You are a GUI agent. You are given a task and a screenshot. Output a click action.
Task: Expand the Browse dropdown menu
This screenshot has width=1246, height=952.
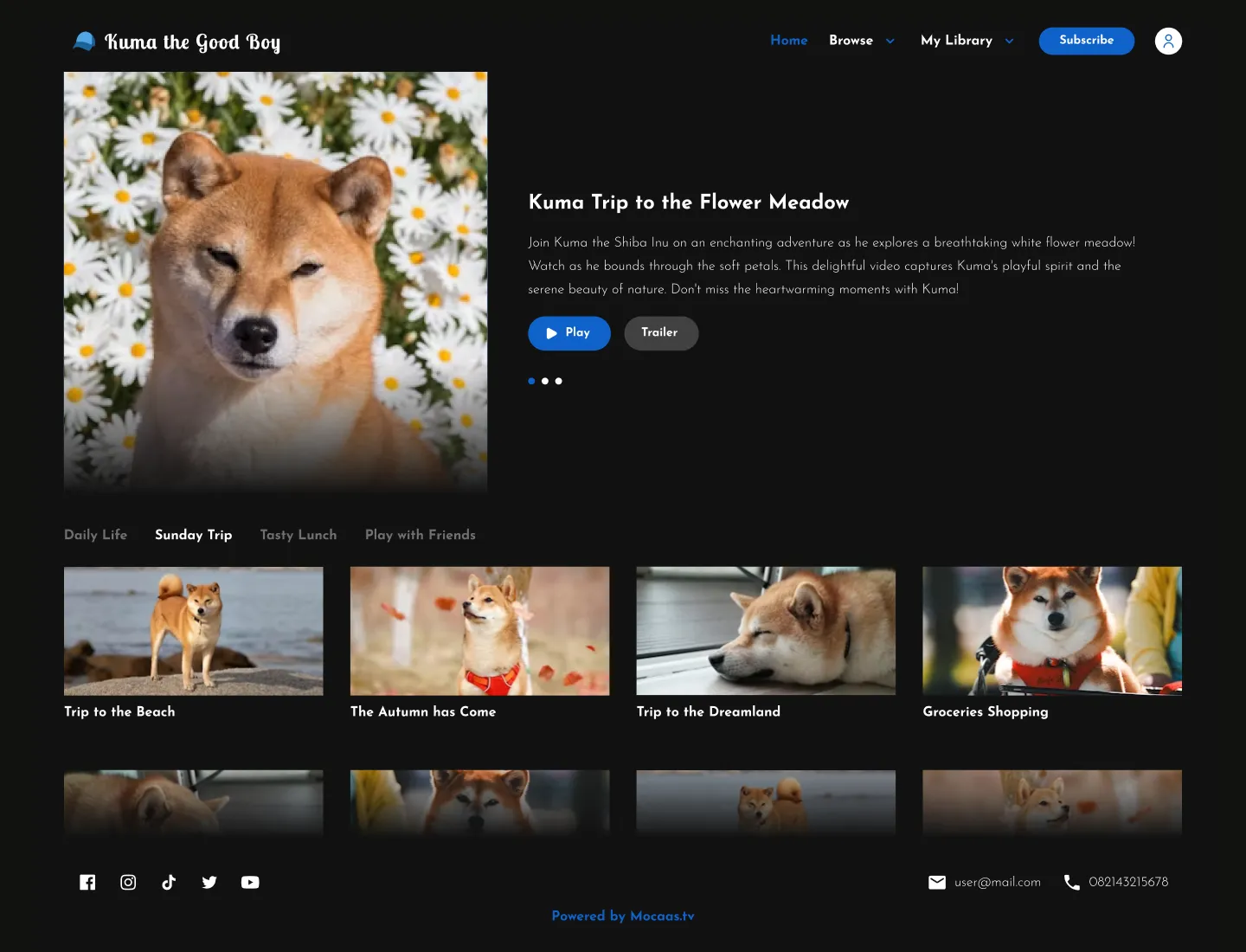coord(862,41)
